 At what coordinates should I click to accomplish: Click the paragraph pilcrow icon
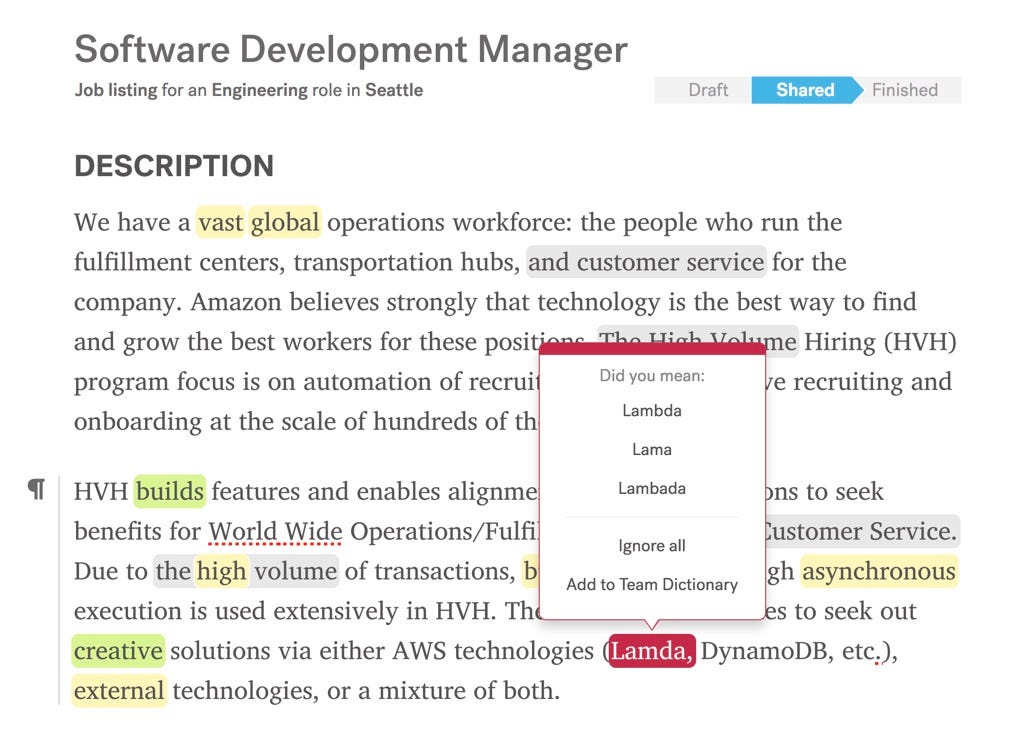coord(37,488)
